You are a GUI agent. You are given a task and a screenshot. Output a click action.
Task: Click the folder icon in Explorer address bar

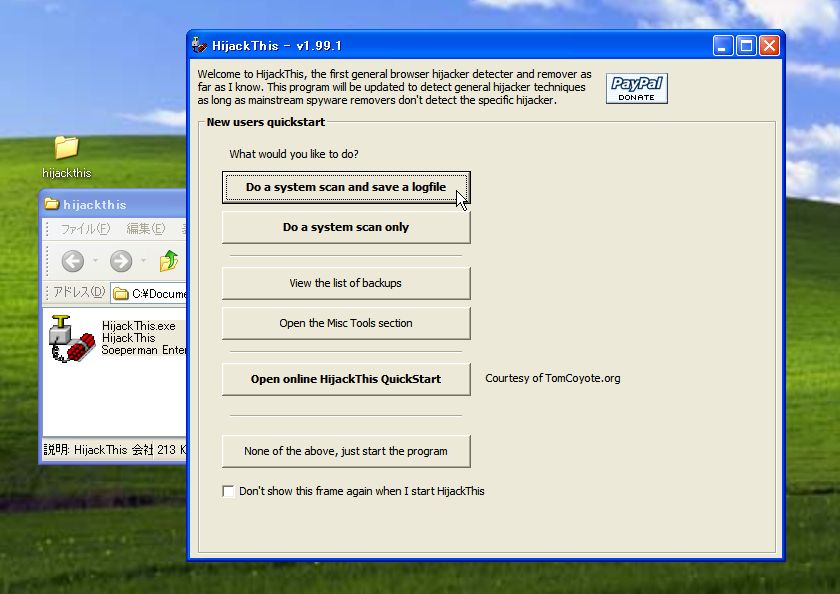[121, 294]
